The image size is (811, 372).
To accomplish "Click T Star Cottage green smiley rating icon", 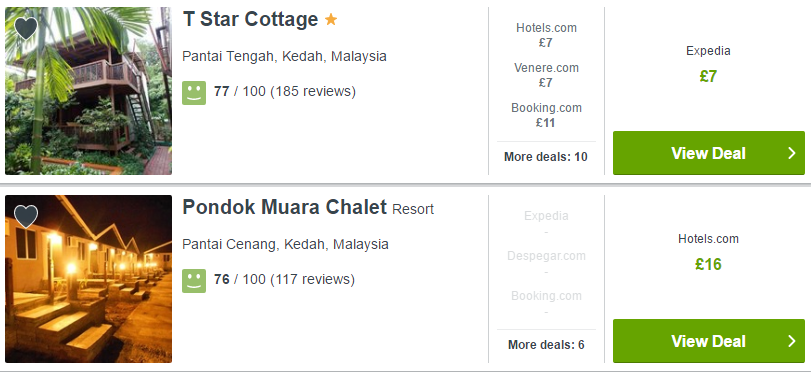I will coord(194,93).
